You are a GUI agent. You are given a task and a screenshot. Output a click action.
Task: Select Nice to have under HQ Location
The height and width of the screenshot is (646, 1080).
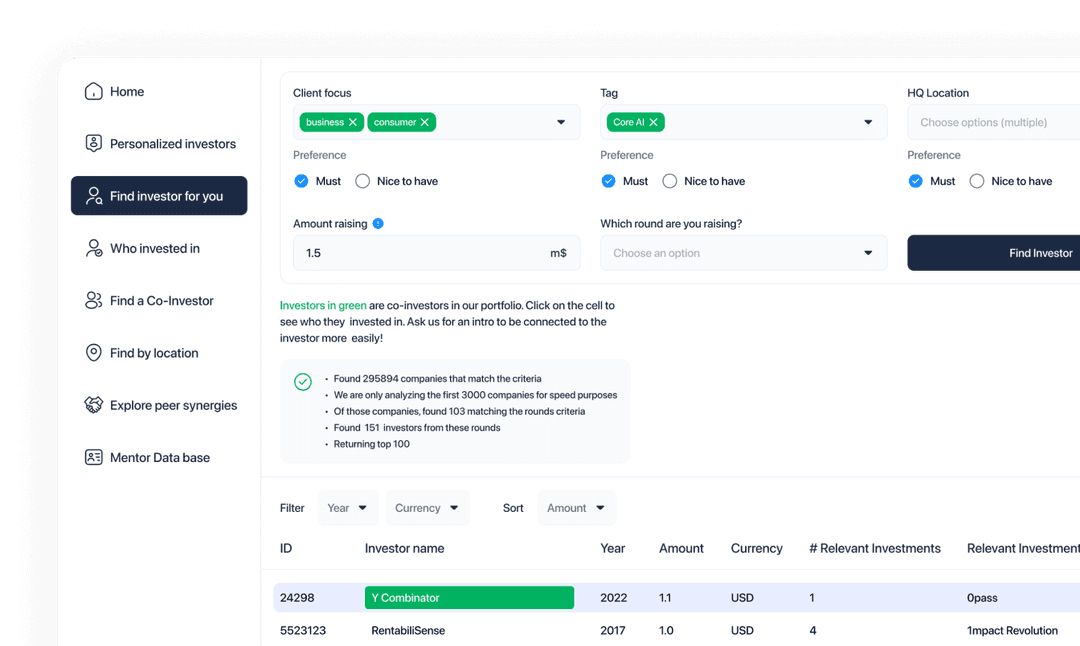click(x=977, y=181)
